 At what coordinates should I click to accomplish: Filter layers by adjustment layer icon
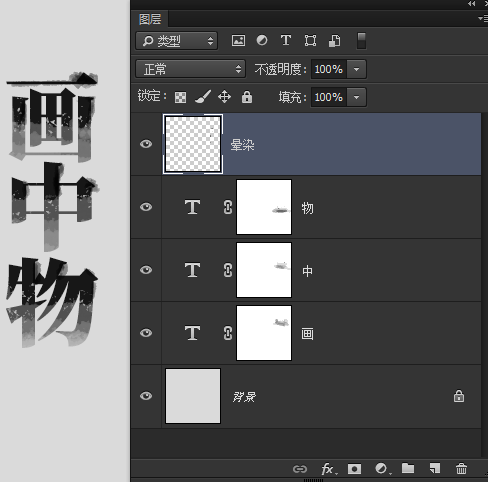pyautogui.click(x=262, y=40)
